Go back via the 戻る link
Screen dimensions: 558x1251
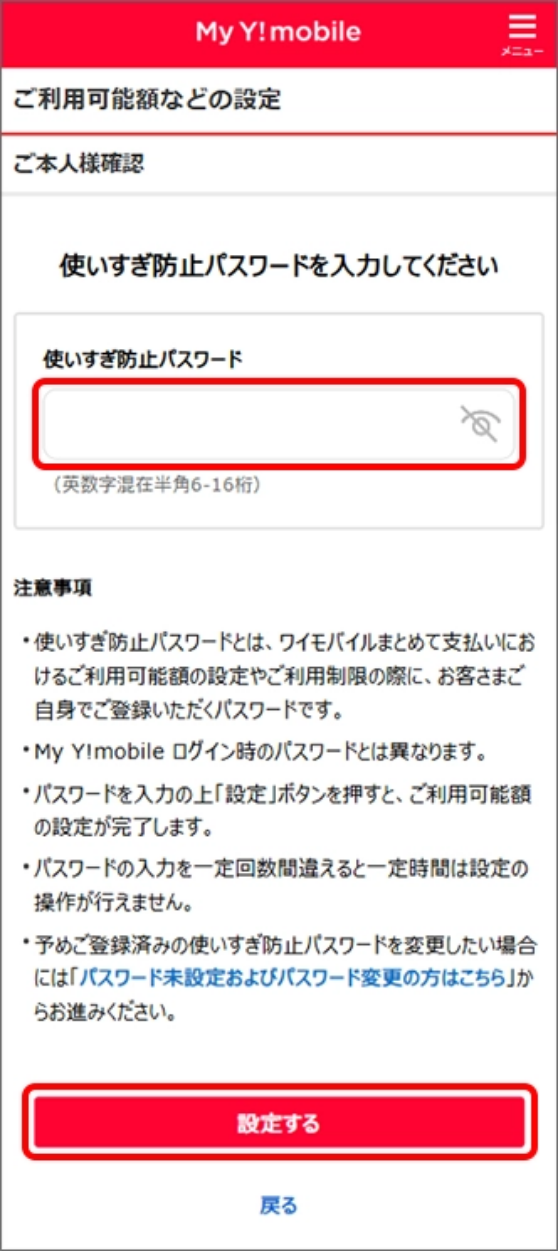pyautogui.click(x=278, y=1206)
